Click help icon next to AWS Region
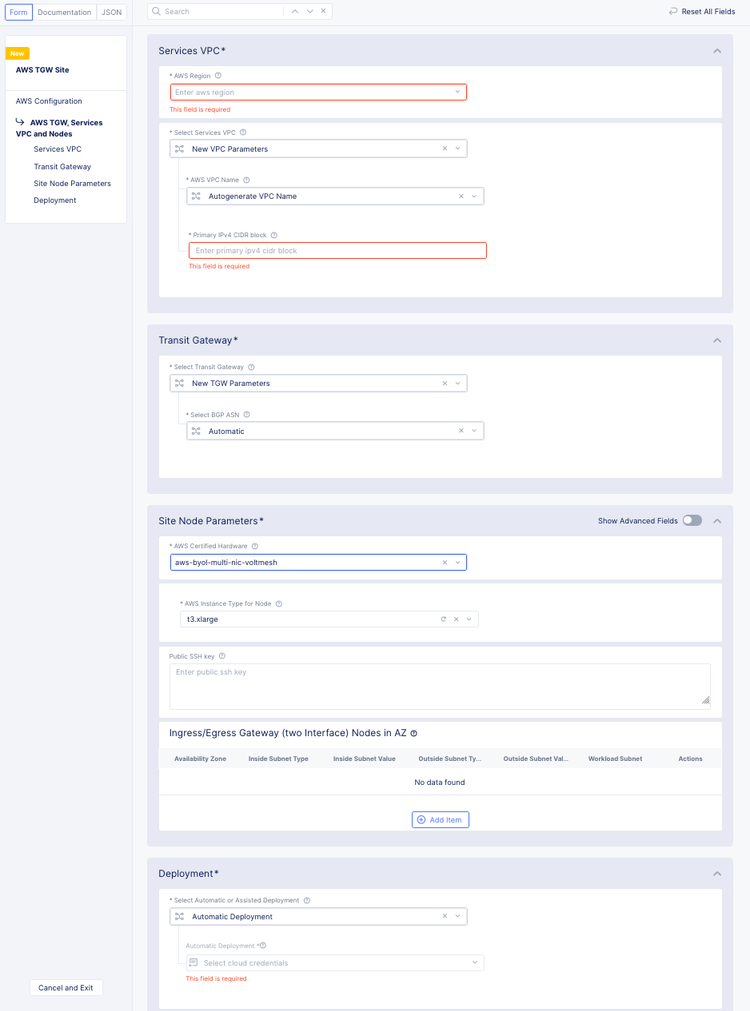The width and height of the screenshot is (750, 1011). pyautogui.click(x=218, y=76)
